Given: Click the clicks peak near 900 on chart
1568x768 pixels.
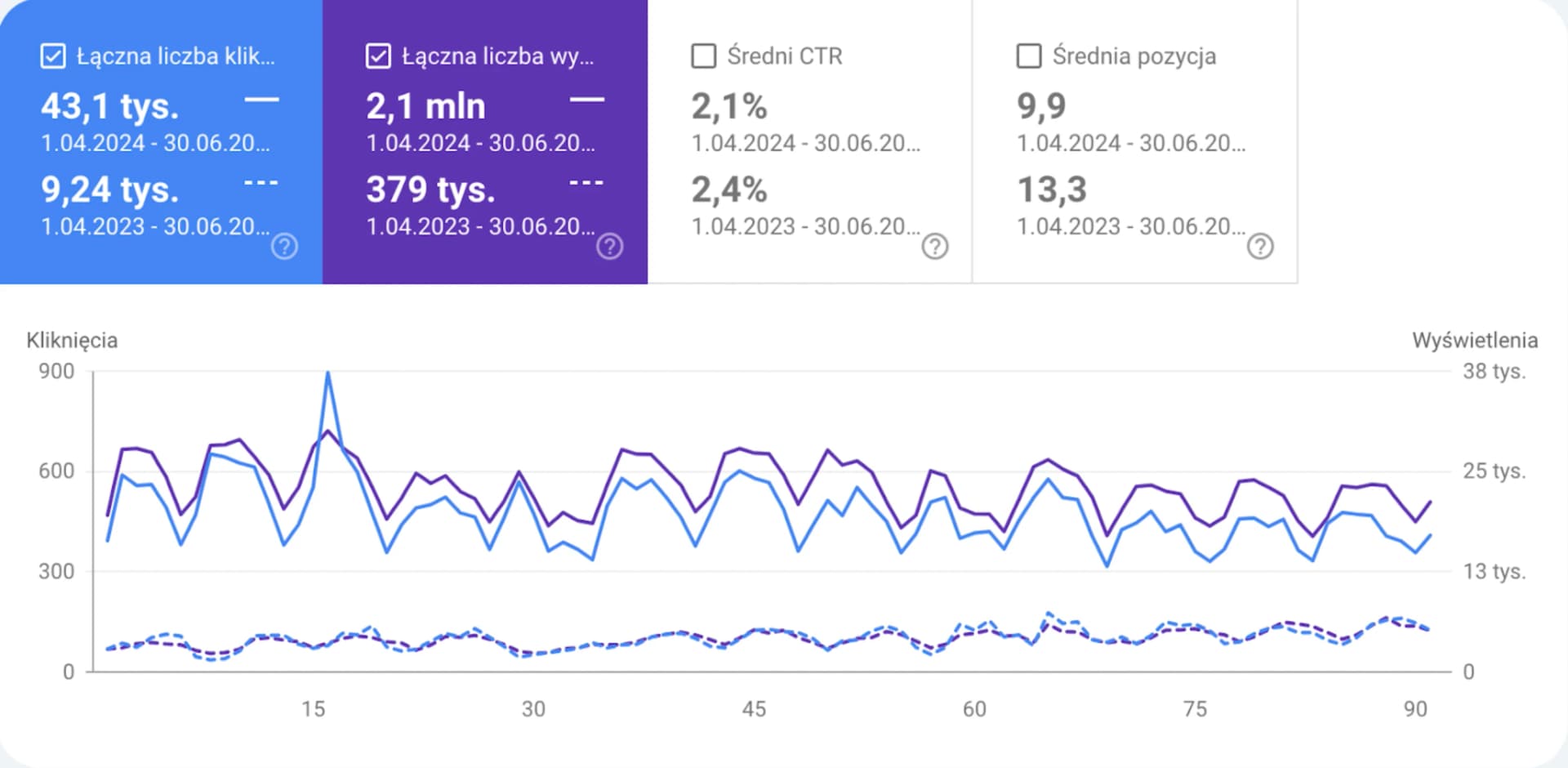Looking at the screenshot, I should pyautogui.click(x=327, y=374).
